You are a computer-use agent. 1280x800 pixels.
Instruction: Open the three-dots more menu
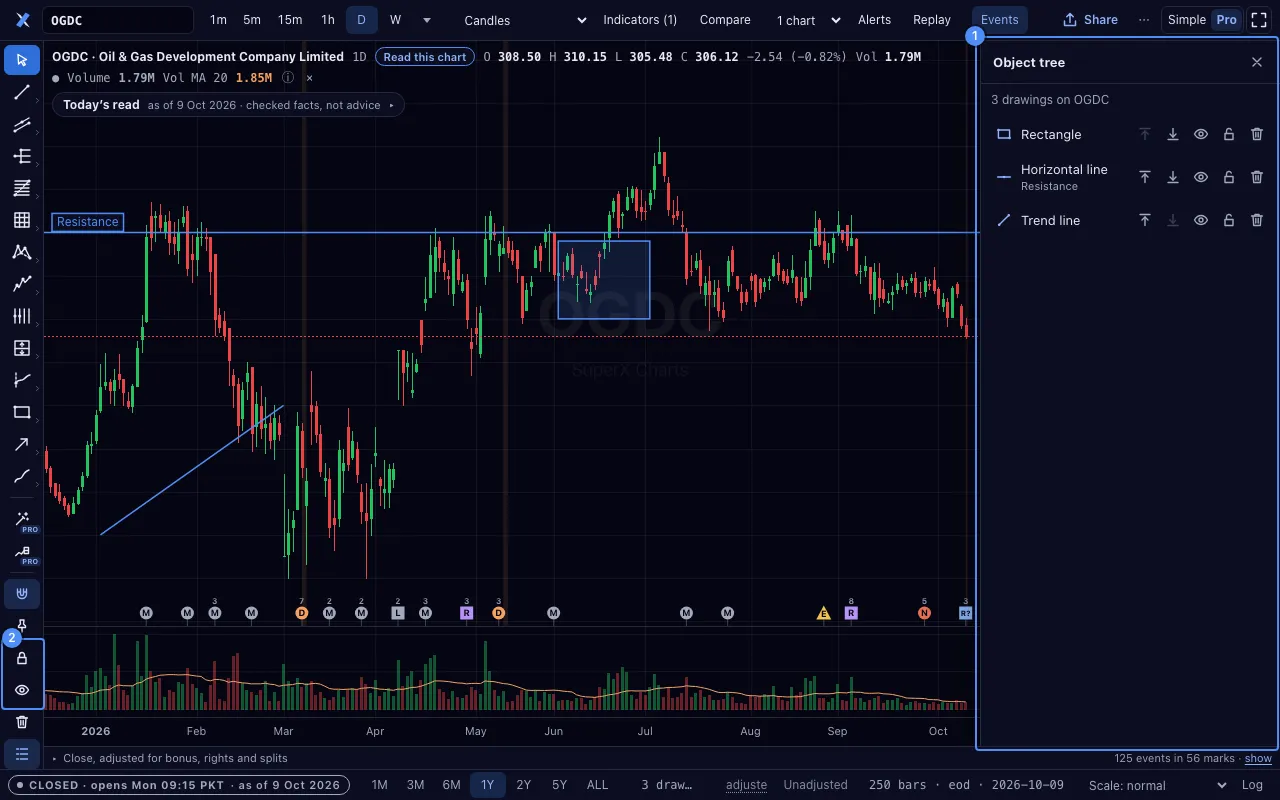pos(1144,20)
